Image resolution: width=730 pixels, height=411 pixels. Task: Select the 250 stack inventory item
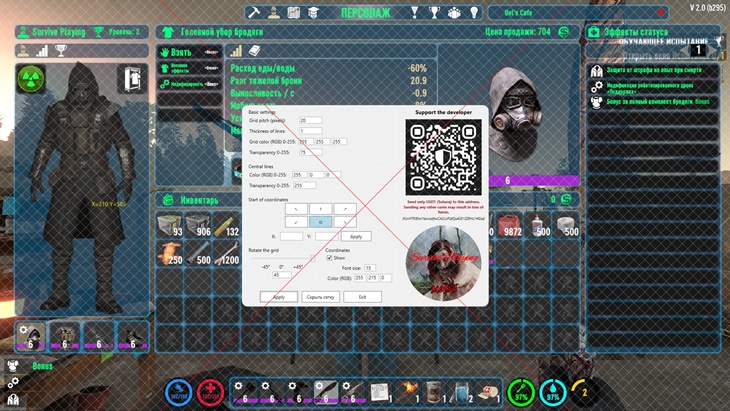170,254
